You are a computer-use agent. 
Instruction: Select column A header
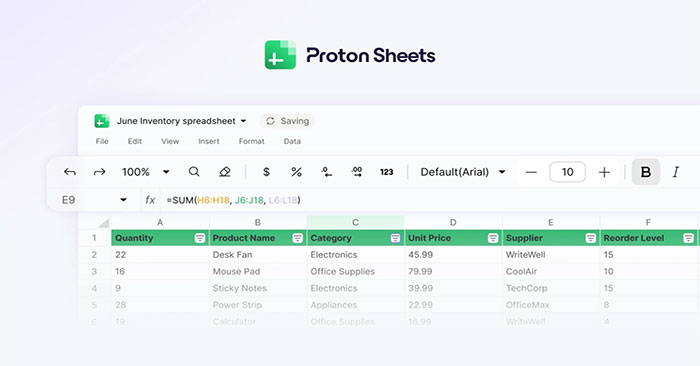coord(160,222)
